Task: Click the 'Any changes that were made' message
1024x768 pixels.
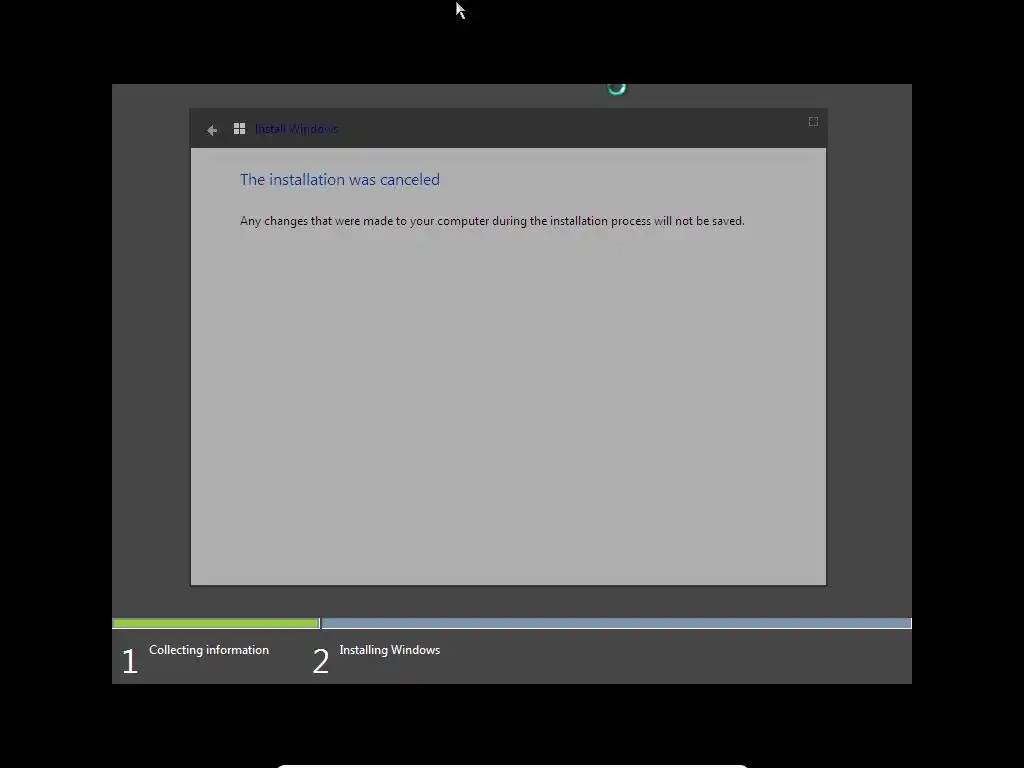Action: click(492, 221)
